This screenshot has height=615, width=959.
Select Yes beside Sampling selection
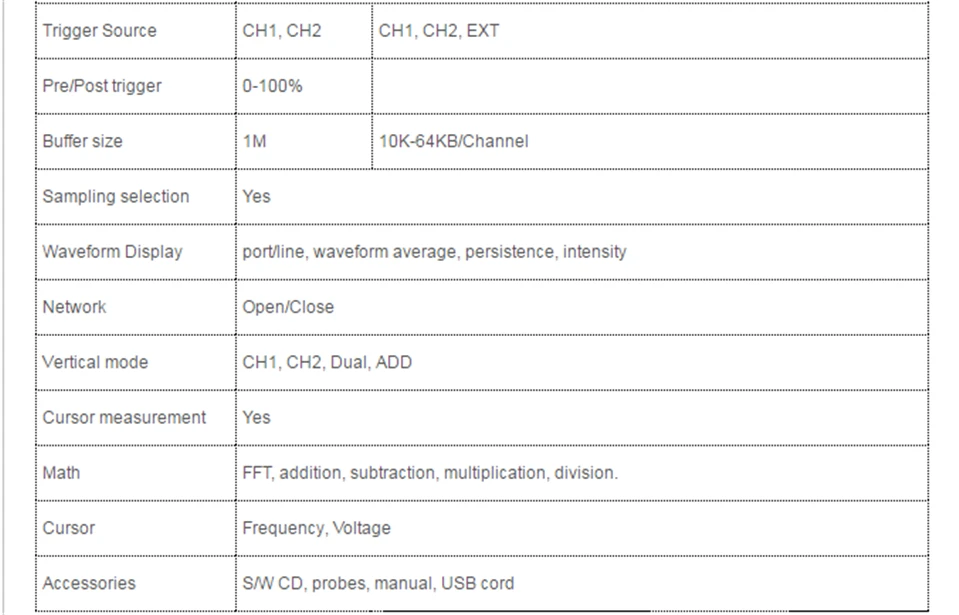[256, 196]
